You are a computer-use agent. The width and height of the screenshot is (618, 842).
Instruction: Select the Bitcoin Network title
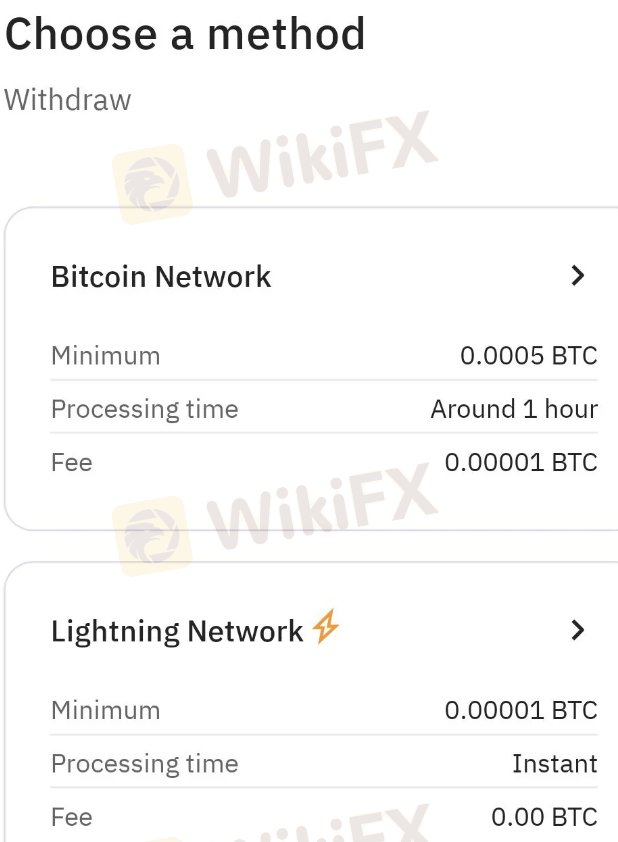[x=161, y=277]
